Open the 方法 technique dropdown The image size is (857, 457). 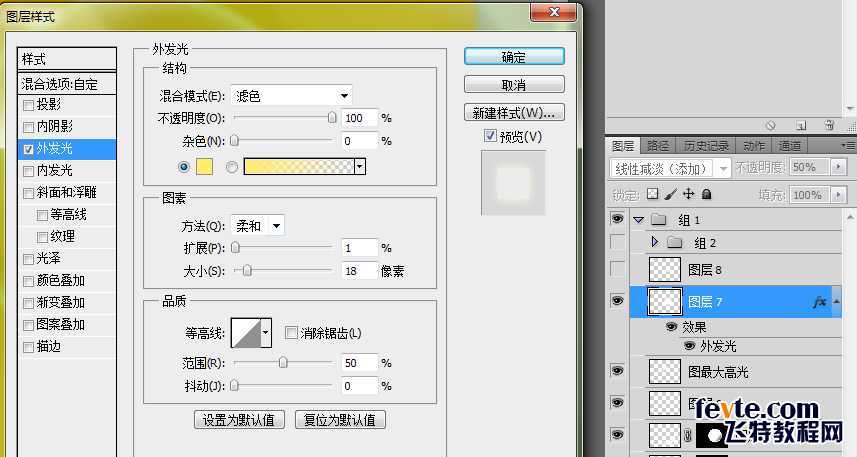[x=258, y=226]
